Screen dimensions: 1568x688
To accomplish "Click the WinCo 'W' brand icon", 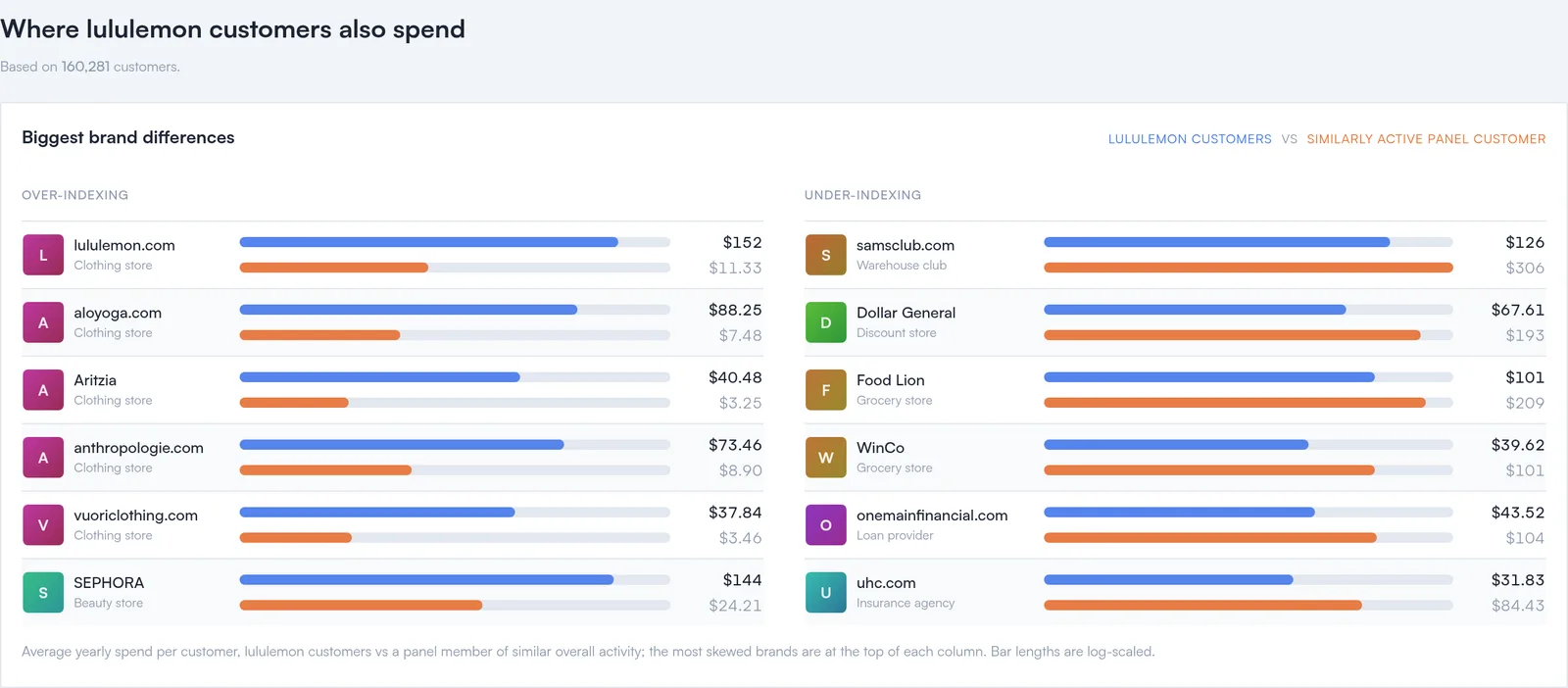I will point(826,458).
